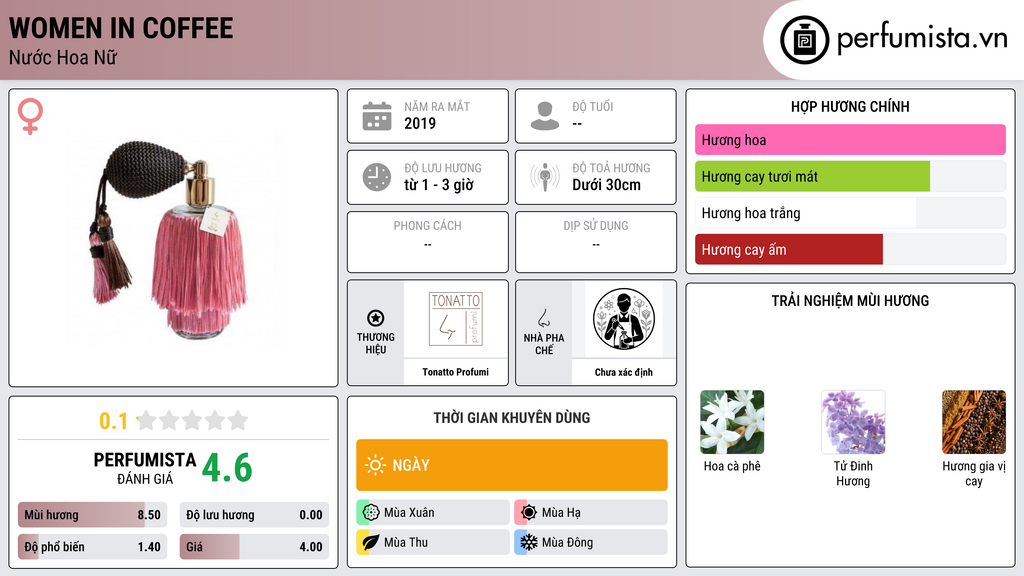The height and width of the screenshot is (576, 1024).
Task: Click the 'Dưới 30cm' sillage value
Action: coord(606,185)
